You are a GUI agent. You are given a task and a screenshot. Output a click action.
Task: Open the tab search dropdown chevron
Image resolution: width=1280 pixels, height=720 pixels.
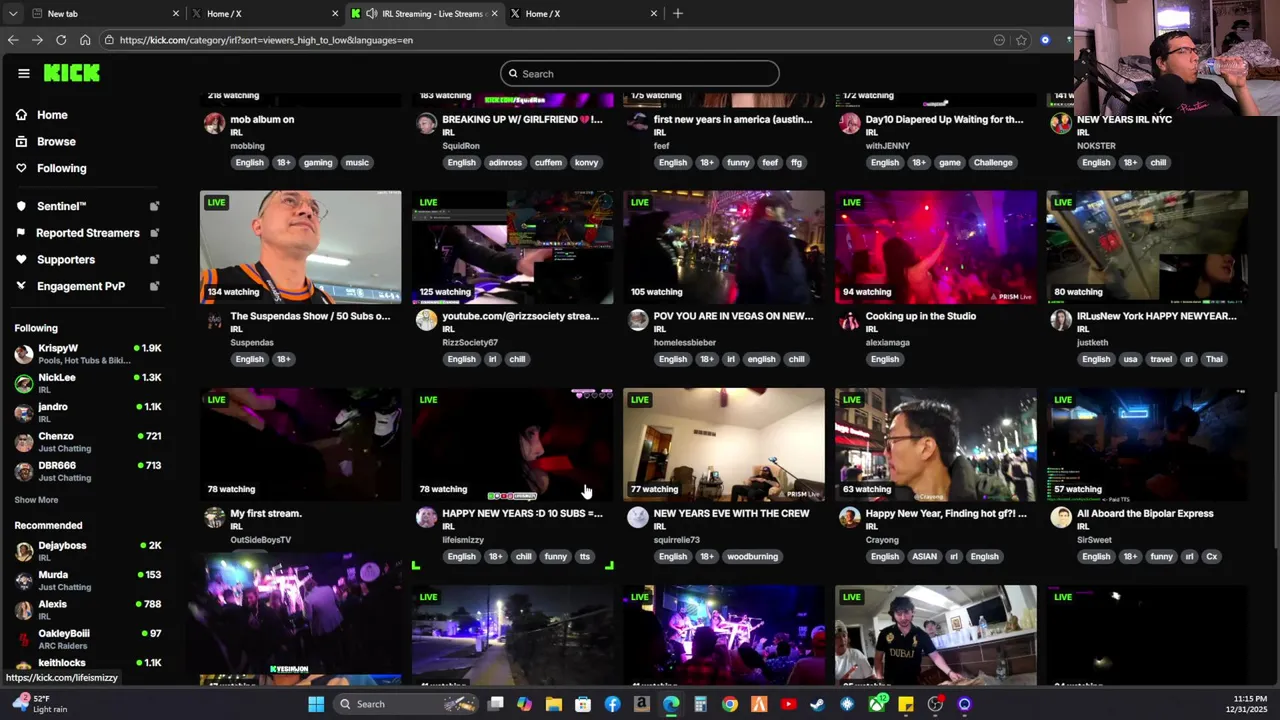pos(12,13)
